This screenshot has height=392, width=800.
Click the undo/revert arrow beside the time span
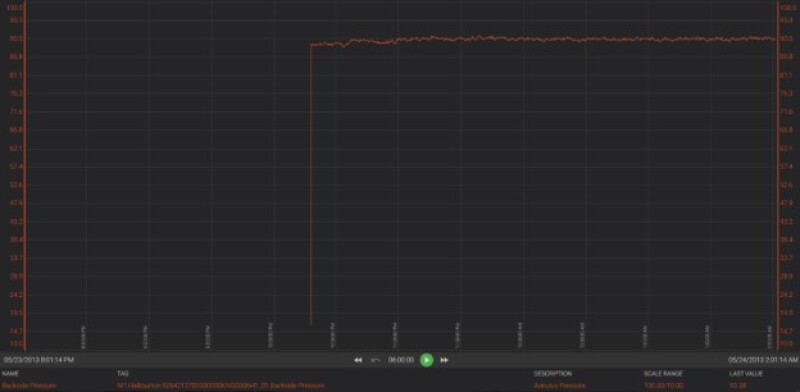(x=376, y=360)
